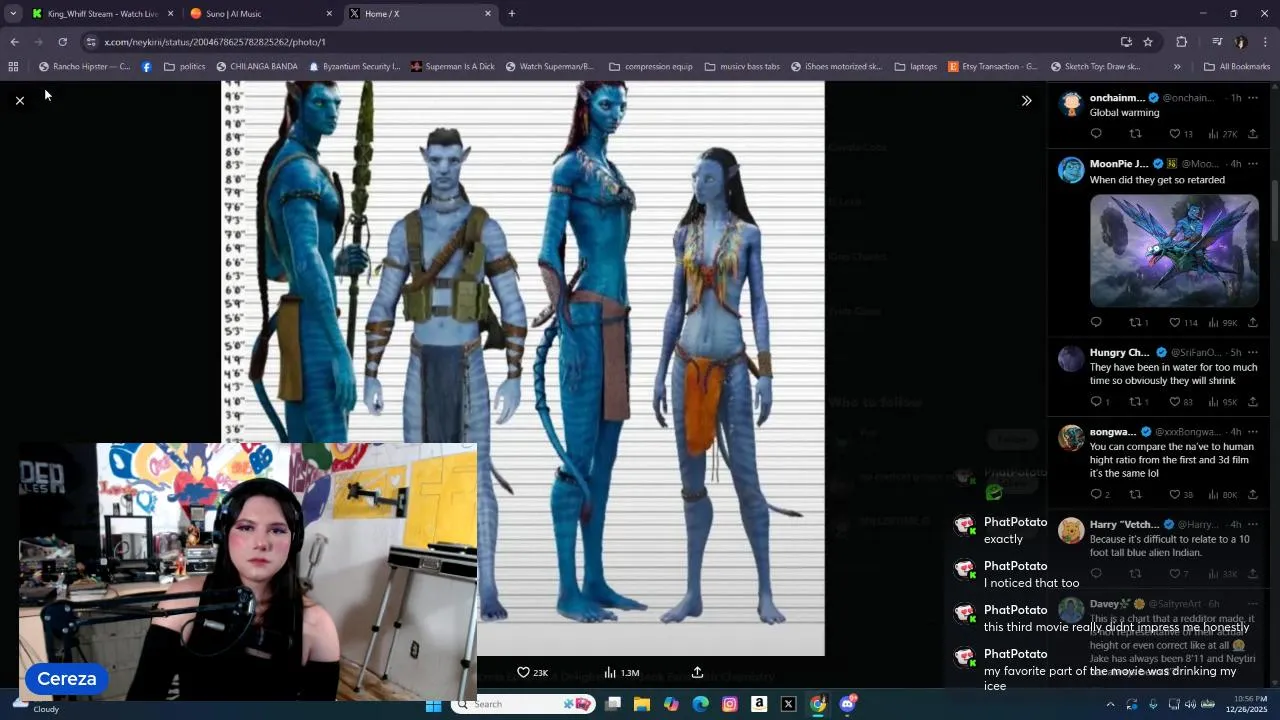1280x720 pixels.
Task: Share Hungry Ch's tweet with 95K views
Action: pos(1252,401)
